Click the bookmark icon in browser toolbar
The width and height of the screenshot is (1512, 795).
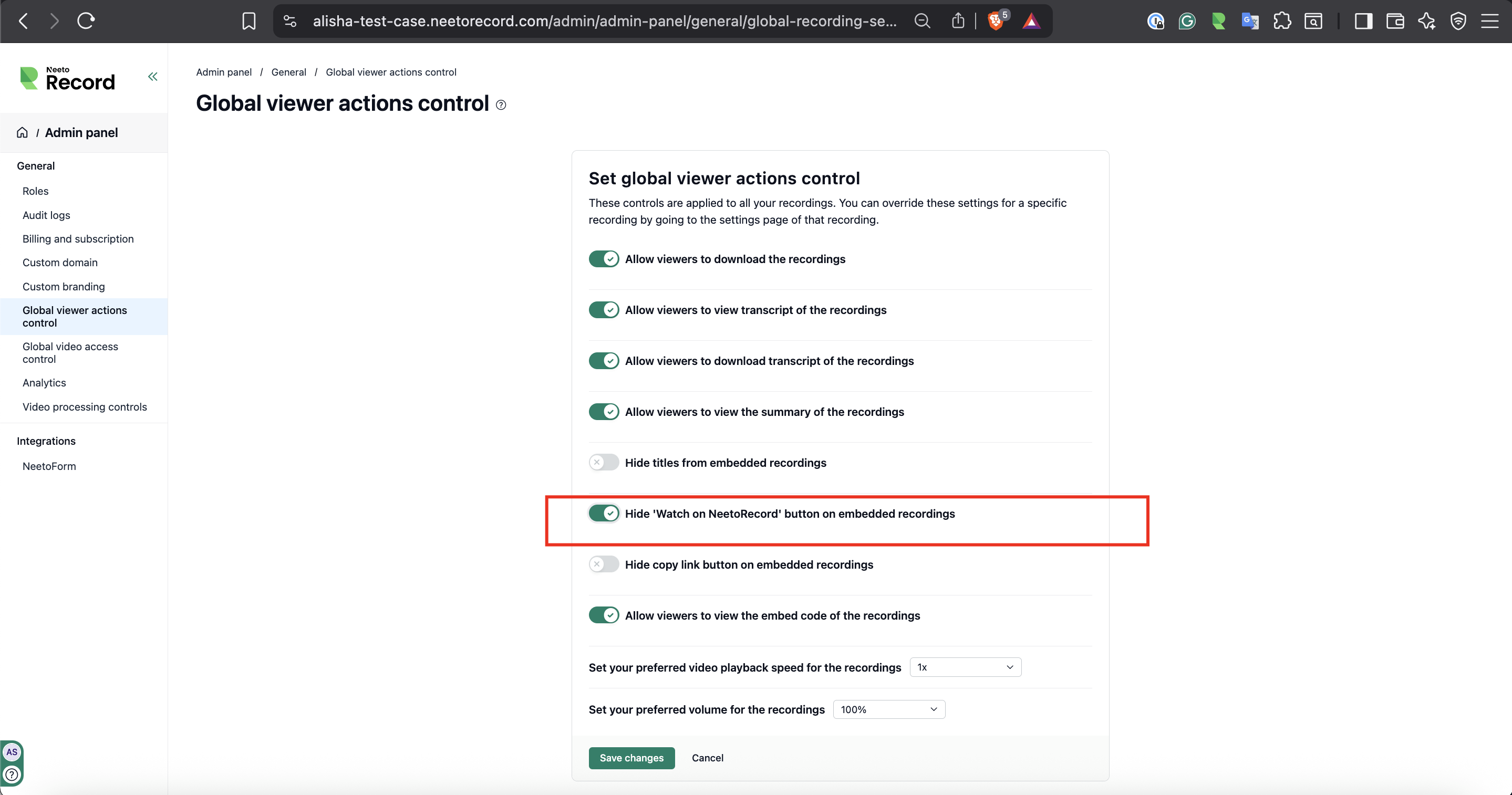(x=249, y=21)
